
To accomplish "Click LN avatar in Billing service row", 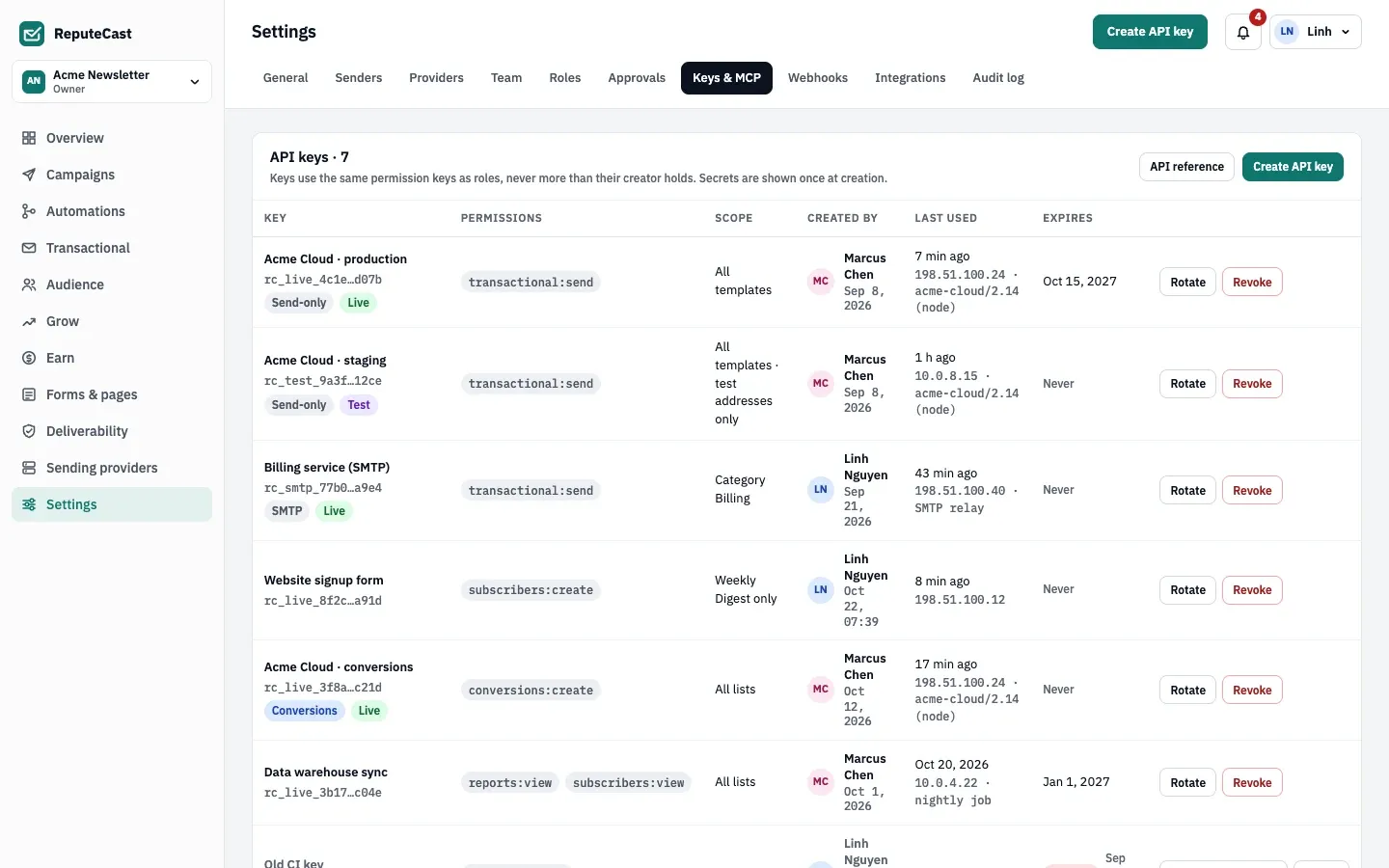I will (x=821, y=490).
